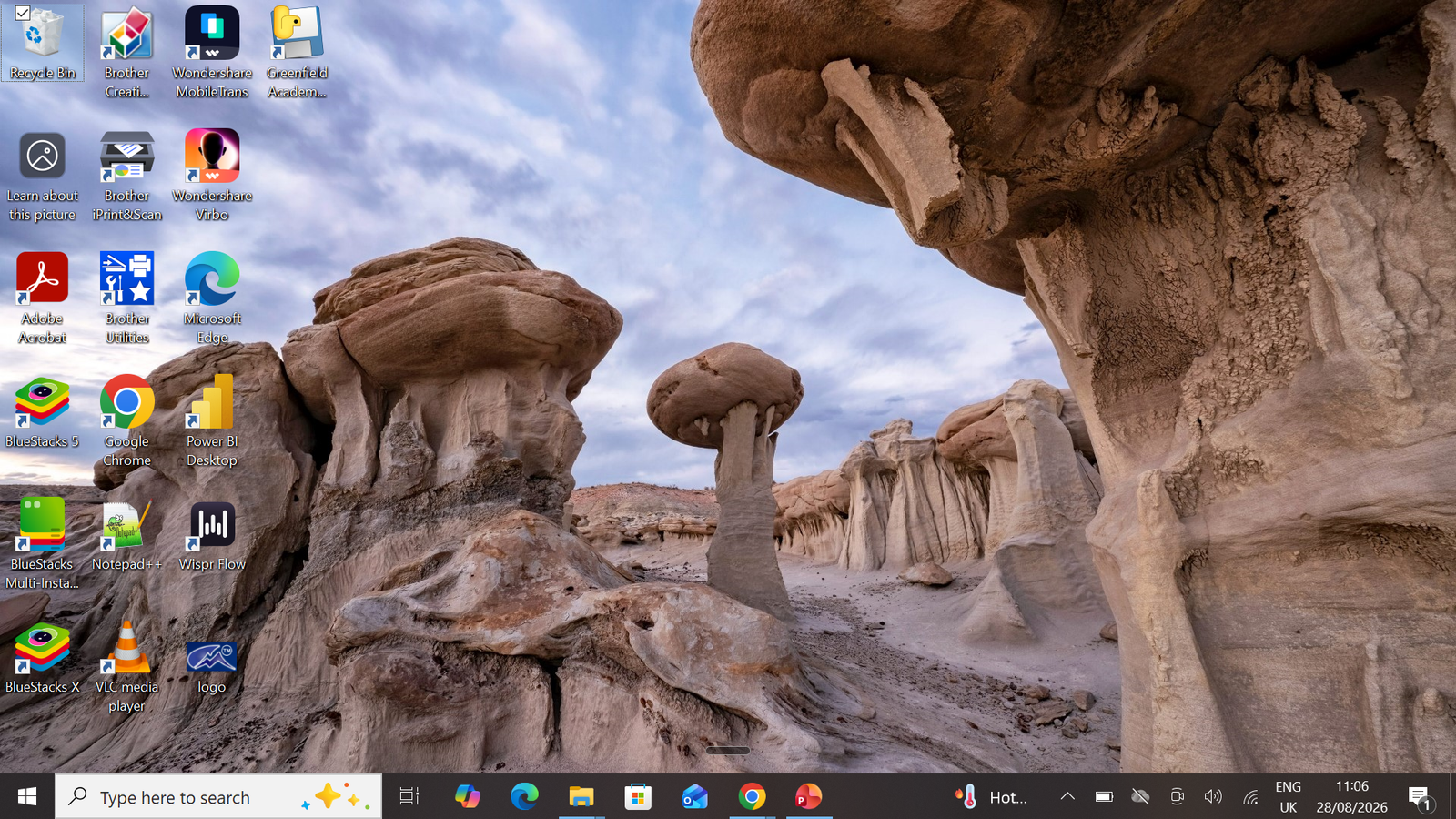Select Microsoft Edge desktop shortcut
Viewport: 1456px width, 819px height.
tap(212, 298)
